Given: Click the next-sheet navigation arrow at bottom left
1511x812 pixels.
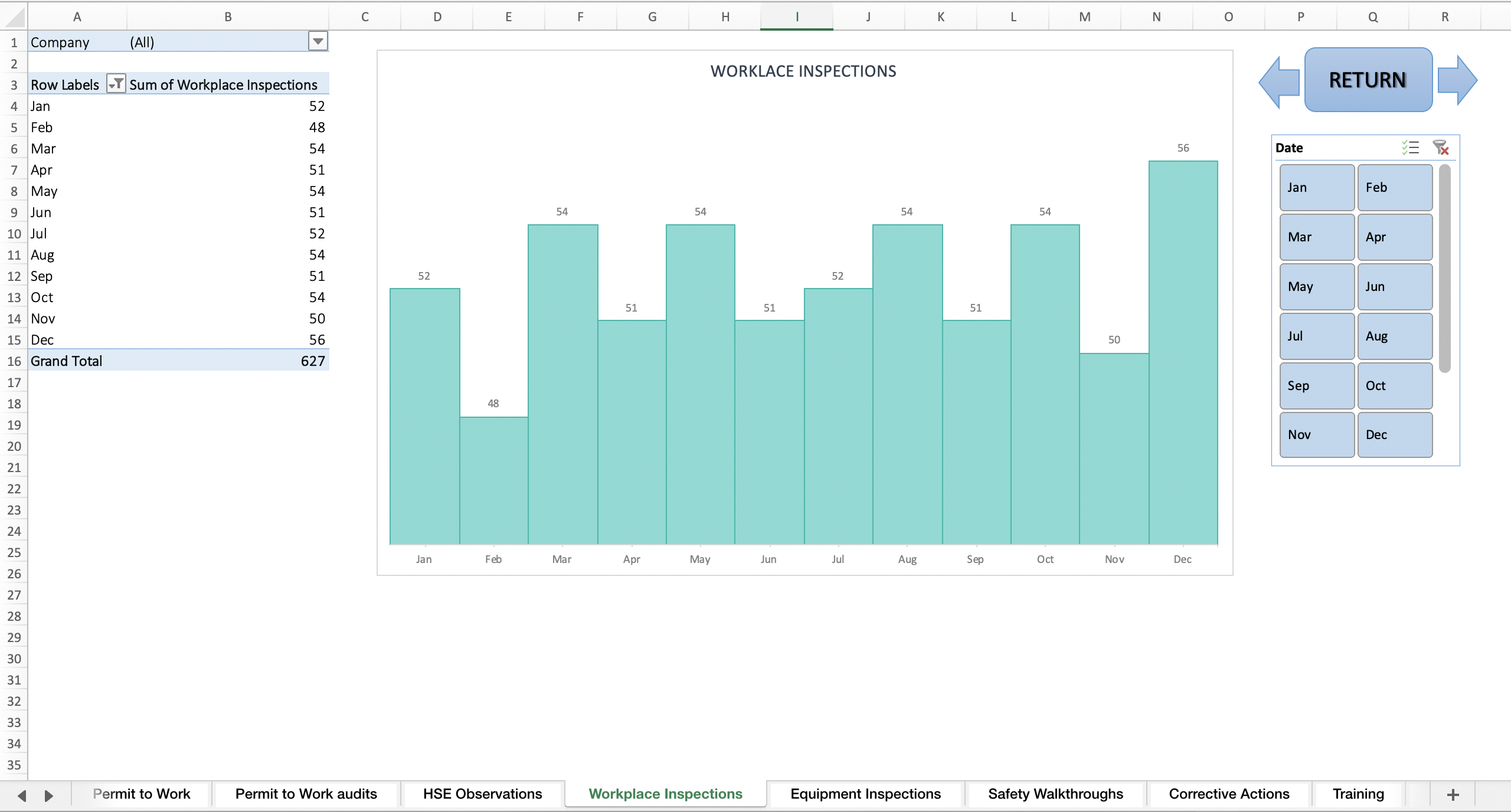Looking at the screenshot, I should (48, 794).
